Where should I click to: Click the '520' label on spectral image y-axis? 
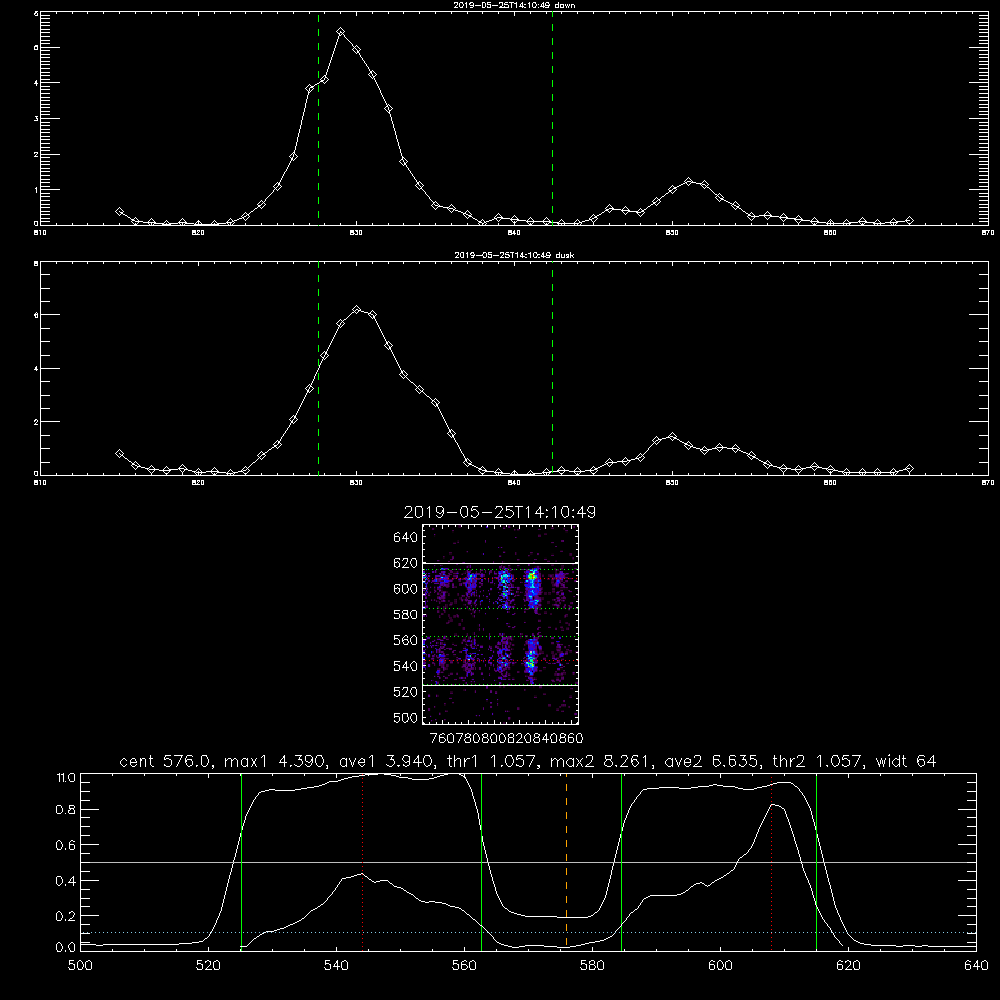pos(406,692)
